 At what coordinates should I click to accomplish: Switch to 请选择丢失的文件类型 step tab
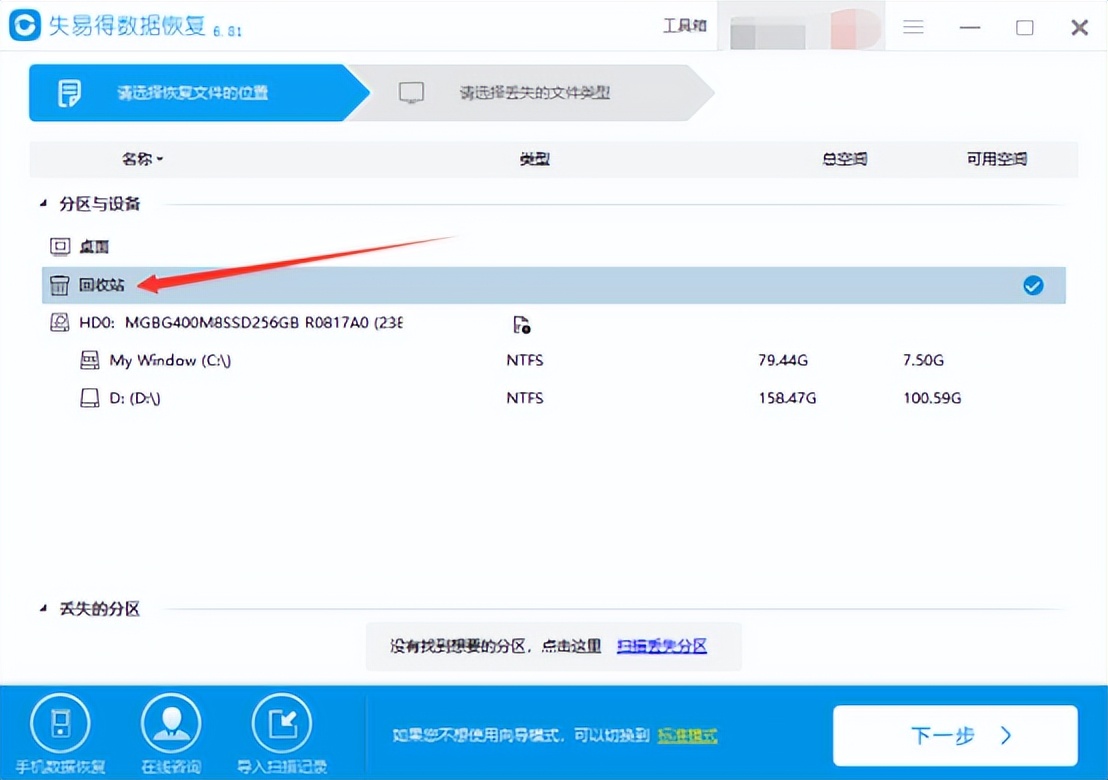[x=534, y=93]
